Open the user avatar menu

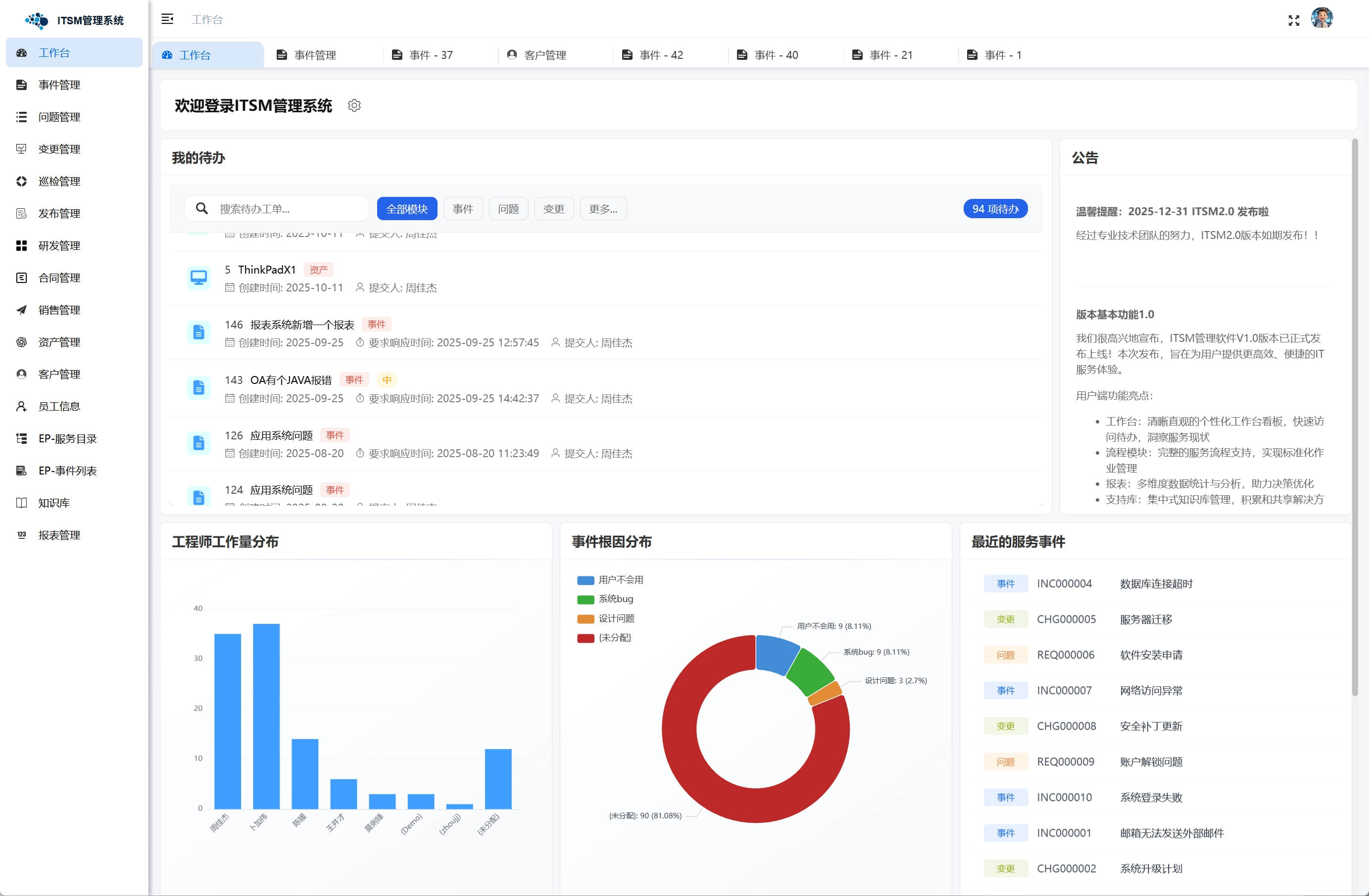pyautogui.click(x=1321, y=18)
